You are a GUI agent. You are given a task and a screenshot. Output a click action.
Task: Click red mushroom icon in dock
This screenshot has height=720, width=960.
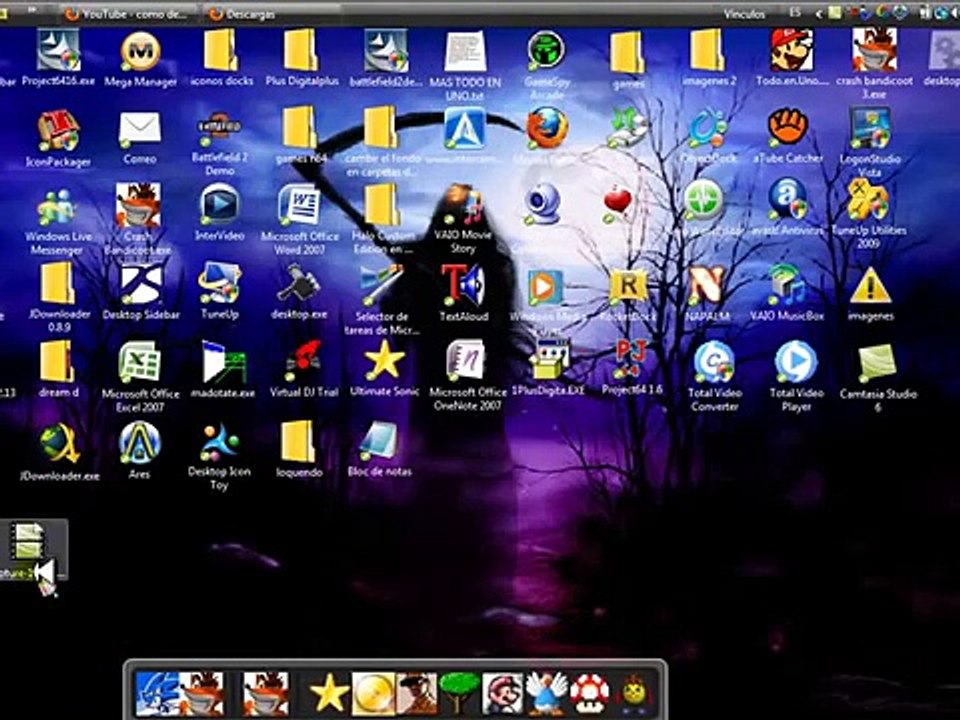pyautogui.click(x=590, y=694)
